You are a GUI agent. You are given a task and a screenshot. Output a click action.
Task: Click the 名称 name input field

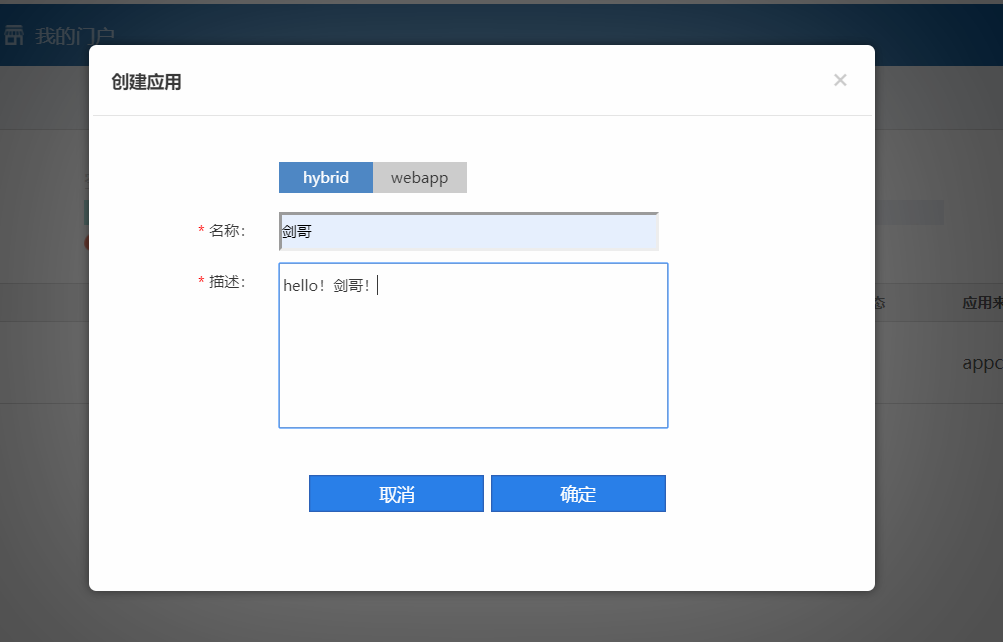tap(469, 231)
